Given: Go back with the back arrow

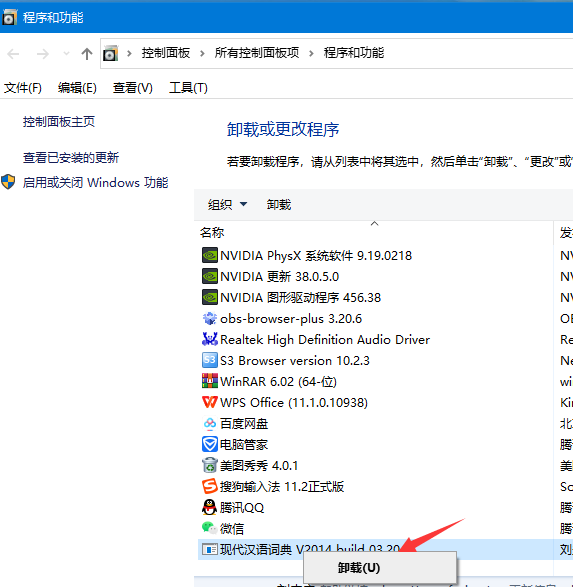Looking at the screenshot, I should coord(13,54).
